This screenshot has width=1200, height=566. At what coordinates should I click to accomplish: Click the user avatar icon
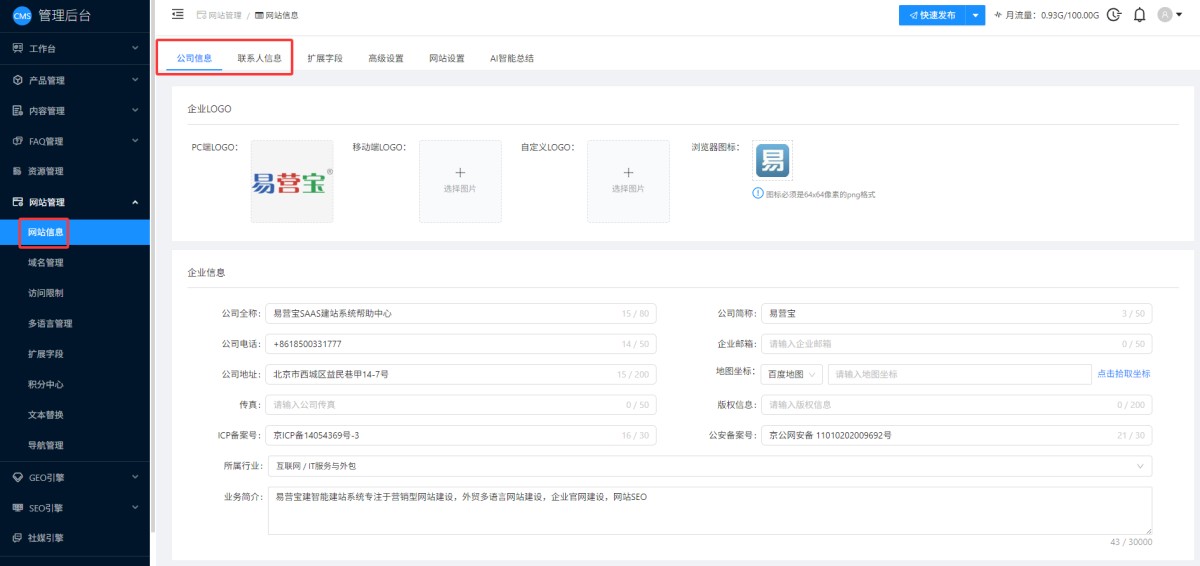coord(1164,15)
